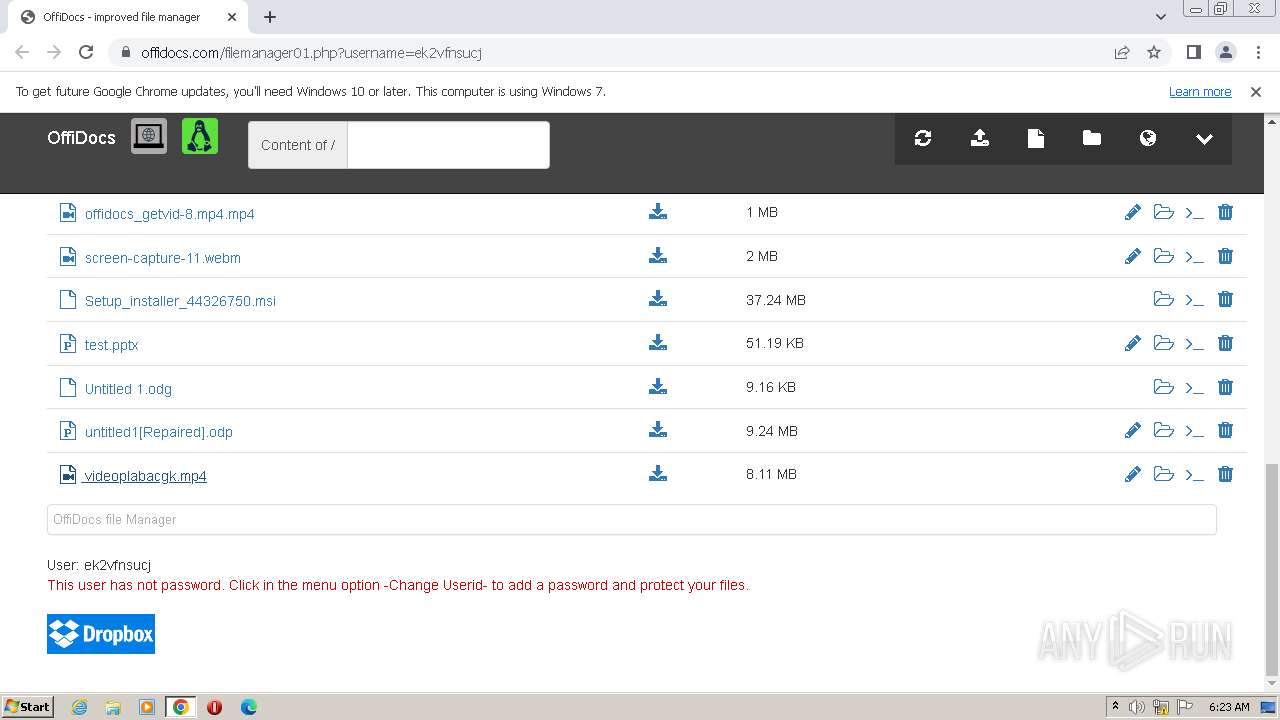Edit screen-capture-11.webm with pencil icon
Viewport: 1280px width, 720px height.
pyautogui.click(x=1133, y=256)
